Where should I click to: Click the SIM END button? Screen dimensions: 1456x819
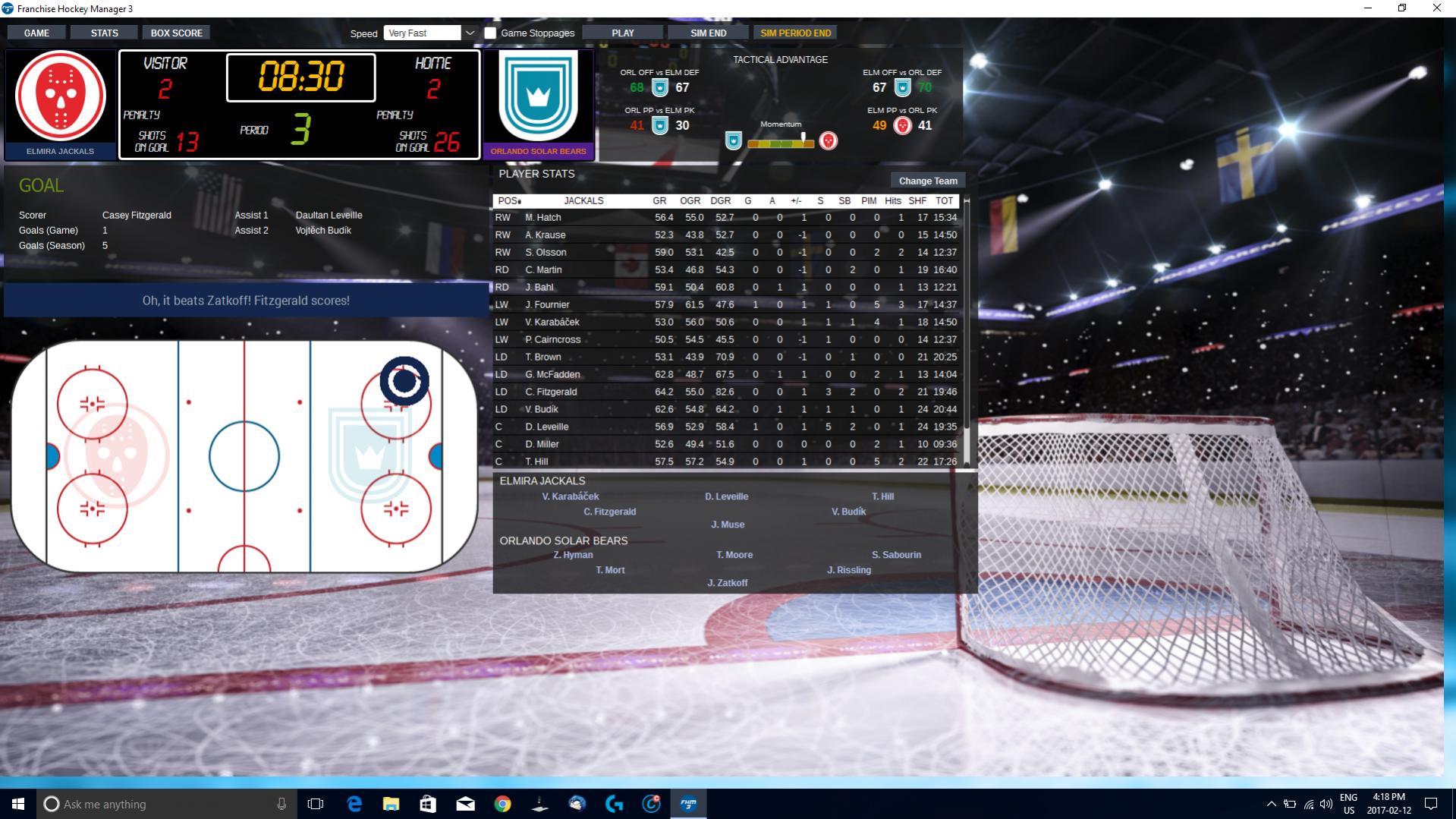pyautogui.click(x=709, y=33)
